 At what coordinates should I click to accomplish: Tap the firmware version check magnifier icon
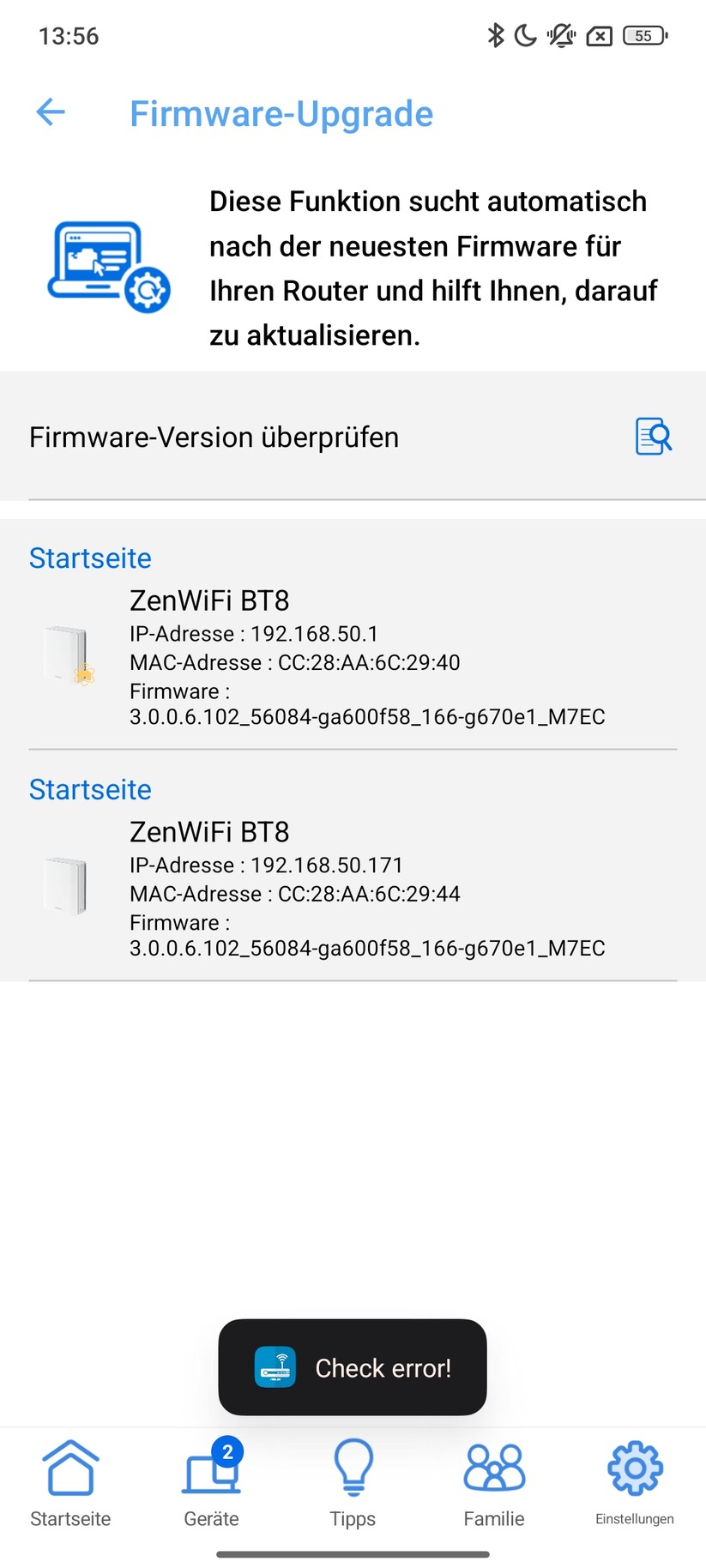point(653,437)
